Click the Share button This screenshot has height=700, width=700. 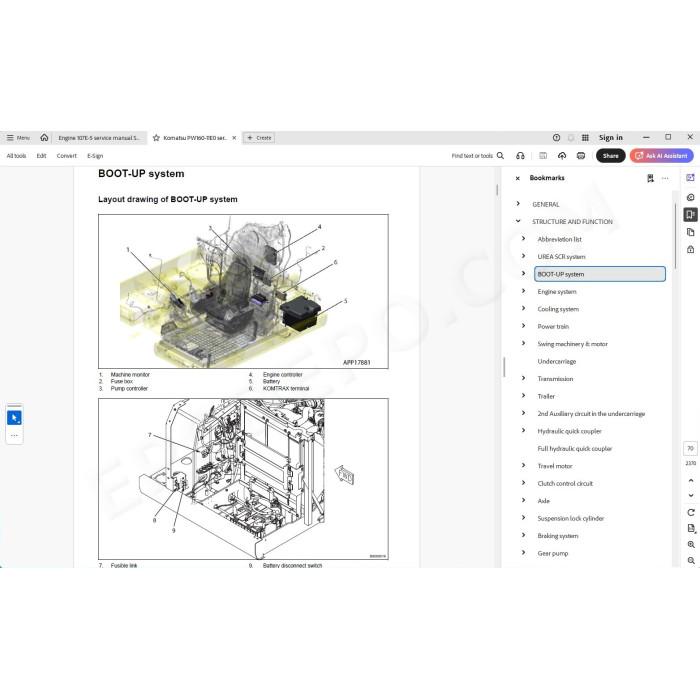(x=610, y=155)
